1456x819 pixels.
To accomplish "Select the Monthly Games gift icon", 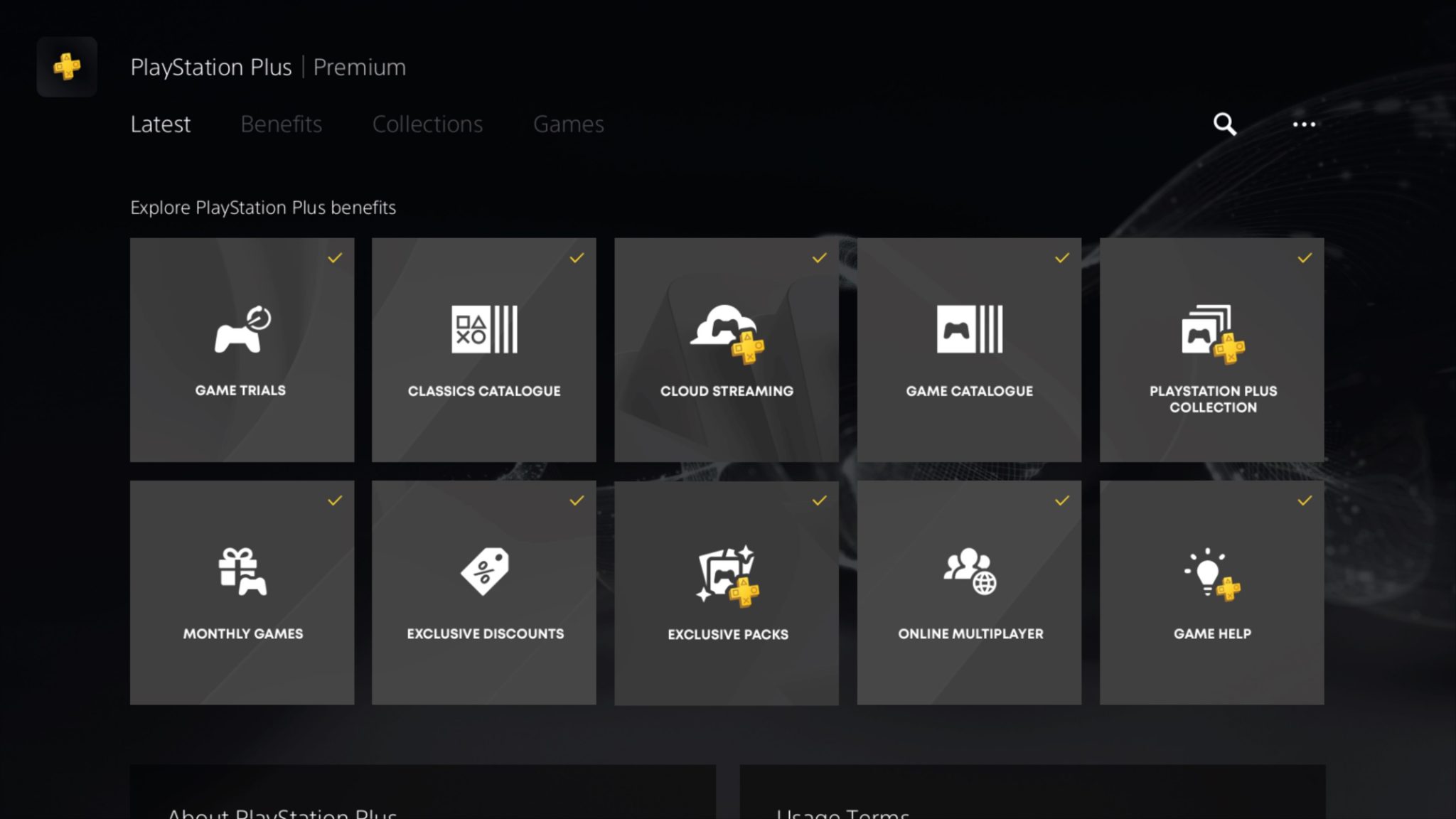I will [x=242, y=572].
